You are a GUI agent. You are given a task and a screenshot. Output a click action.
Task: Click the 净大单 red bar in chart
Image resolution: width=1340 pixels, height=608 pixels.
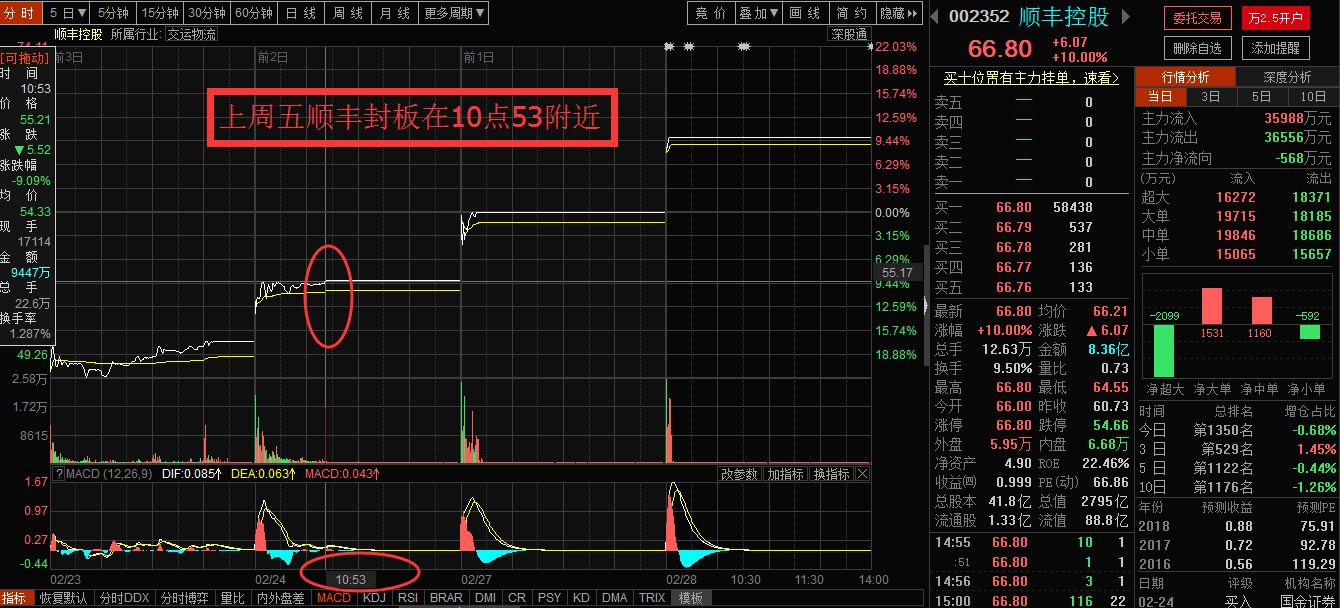tap(1212, 306)
